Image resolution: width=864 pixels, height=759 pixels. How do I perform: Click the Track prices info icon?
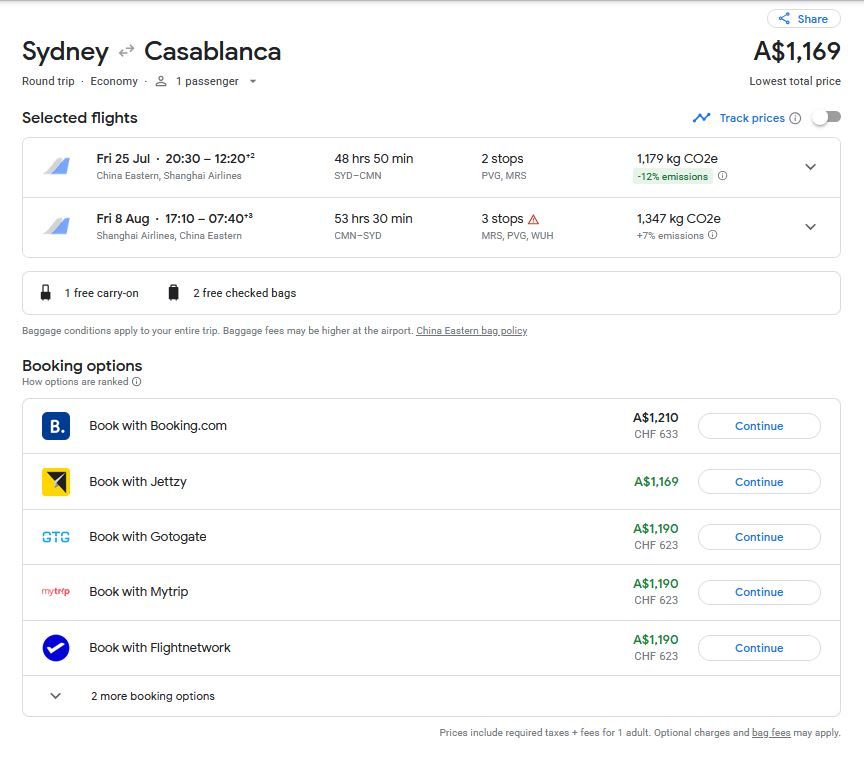(795, 118)
